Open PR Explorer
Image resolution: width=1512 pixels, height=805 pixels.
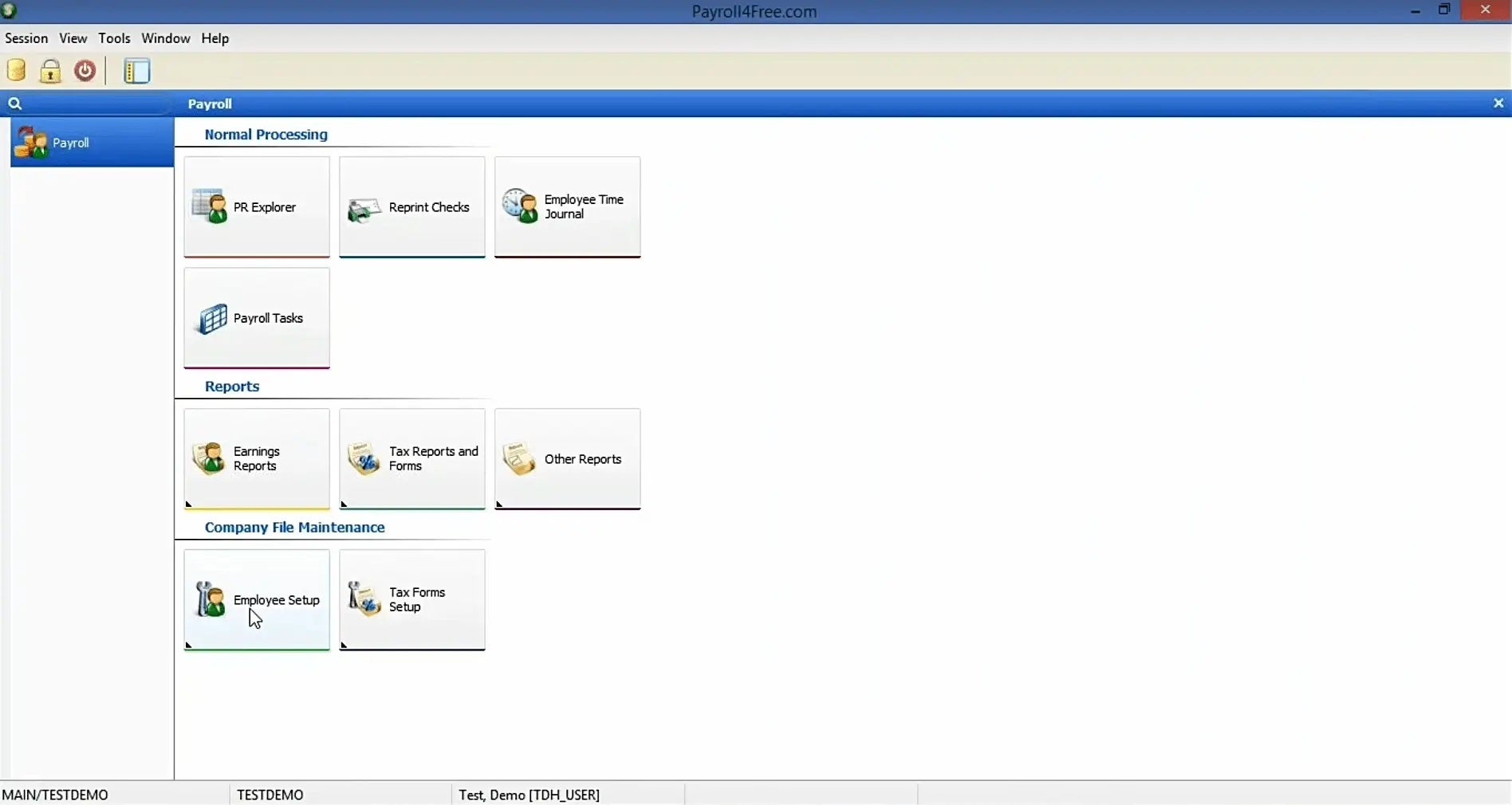tap(256, 206)
